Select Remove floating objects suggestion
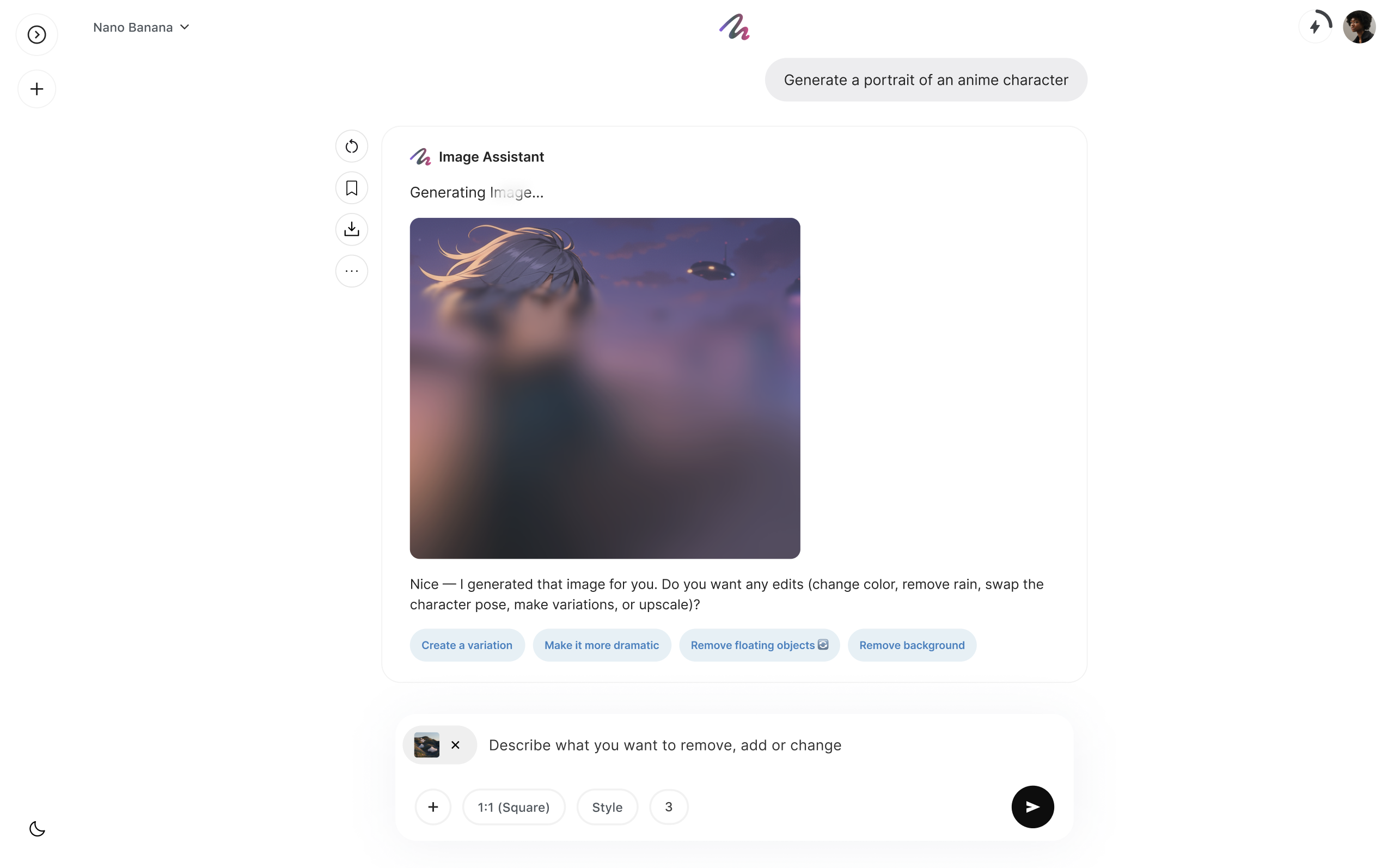 [759, 645]
